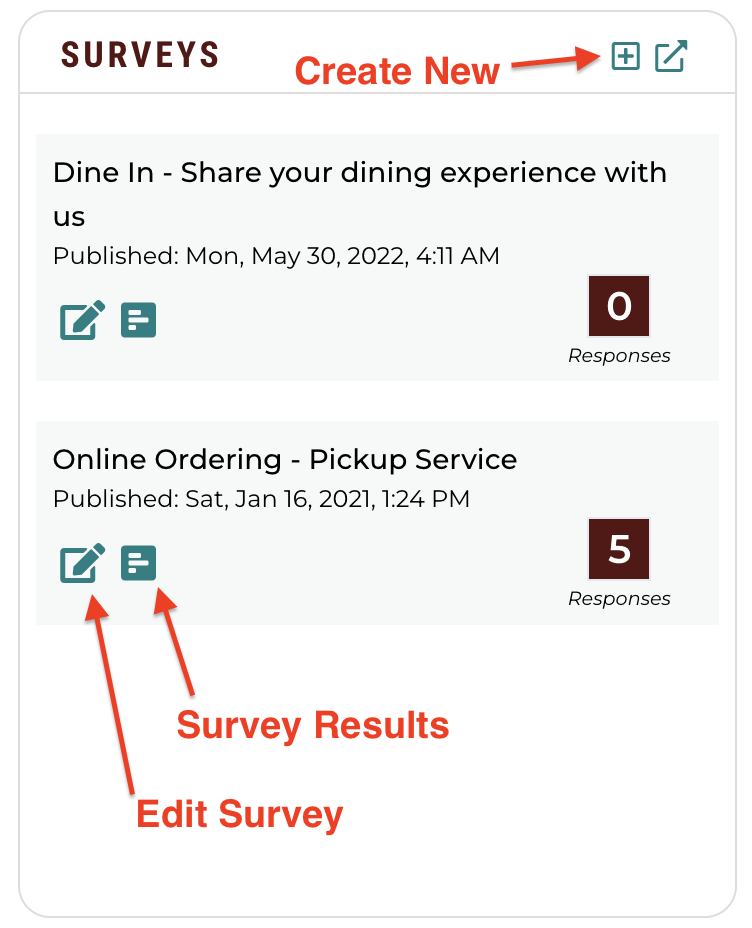Click the 5 responses count badge

coord(619,549)
